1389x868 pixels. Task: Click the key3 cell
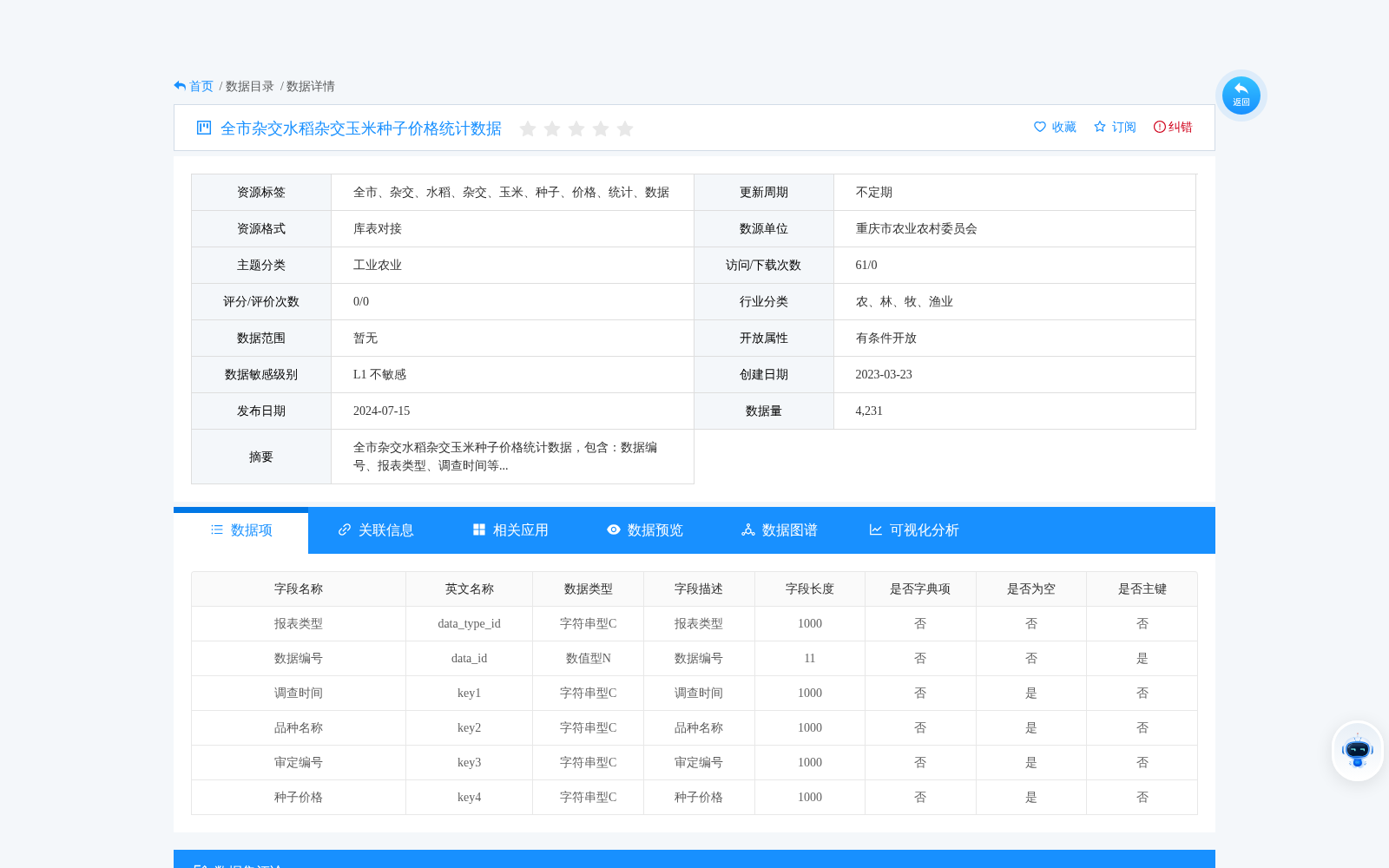(470, 762)
